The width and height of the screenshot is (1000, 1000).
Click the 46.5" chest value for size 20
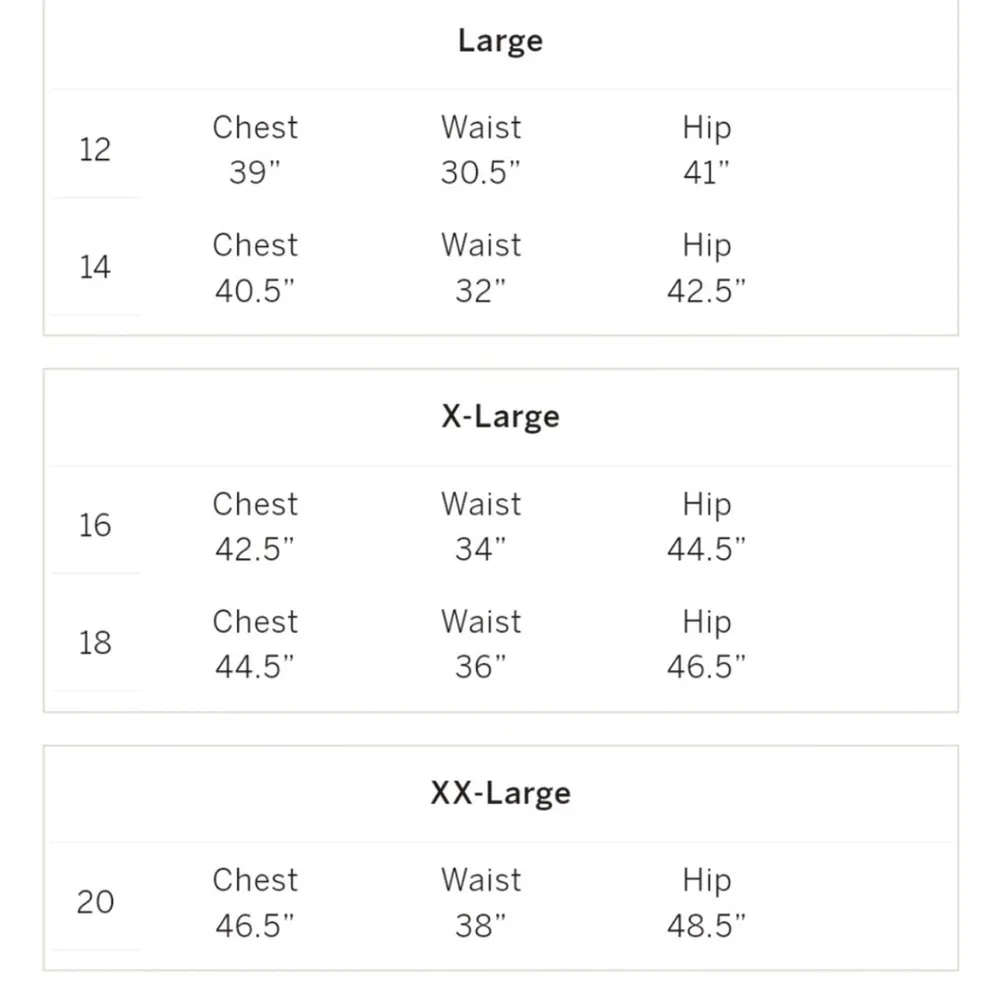click(x=254, y=925)
